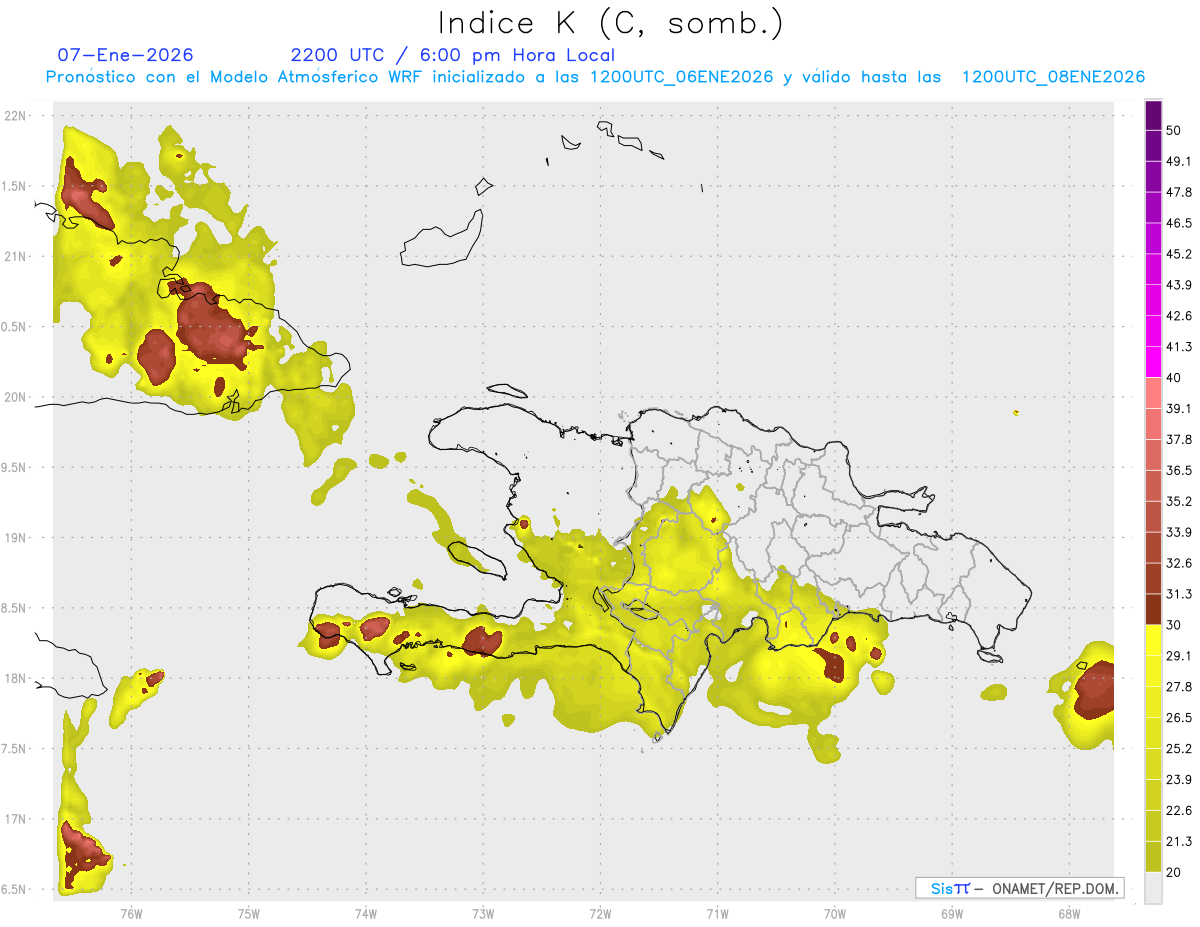Click the colorbar value '43.9'
The image size is (1200, 927).
click(1179, 285)
